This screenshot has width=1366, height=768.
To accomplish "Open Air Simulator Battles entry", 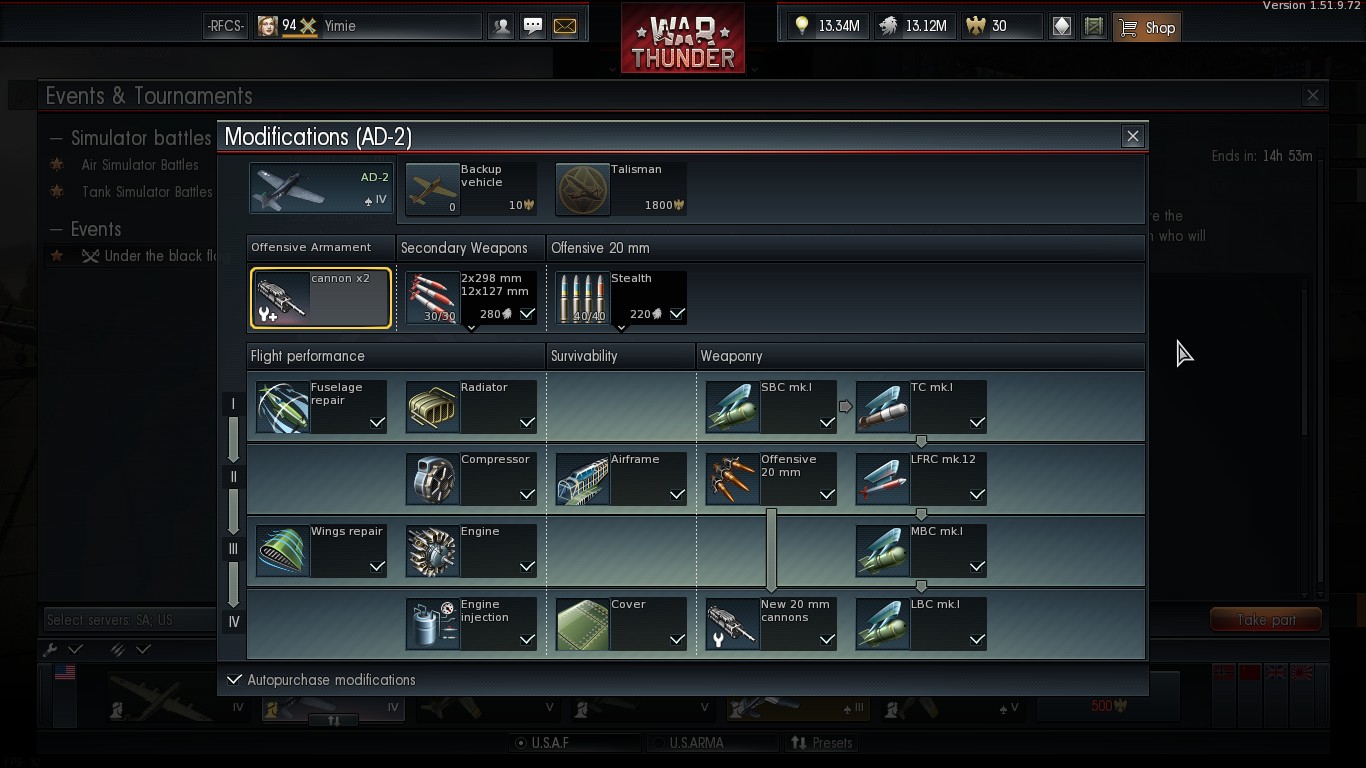I will click(x=140, y=165).
